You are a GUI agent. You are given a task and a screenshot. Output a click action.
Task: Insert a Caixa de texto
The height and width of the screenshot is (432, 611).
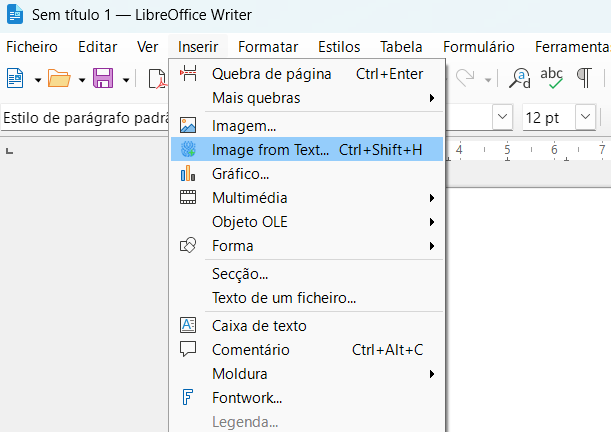coord(259,326)
